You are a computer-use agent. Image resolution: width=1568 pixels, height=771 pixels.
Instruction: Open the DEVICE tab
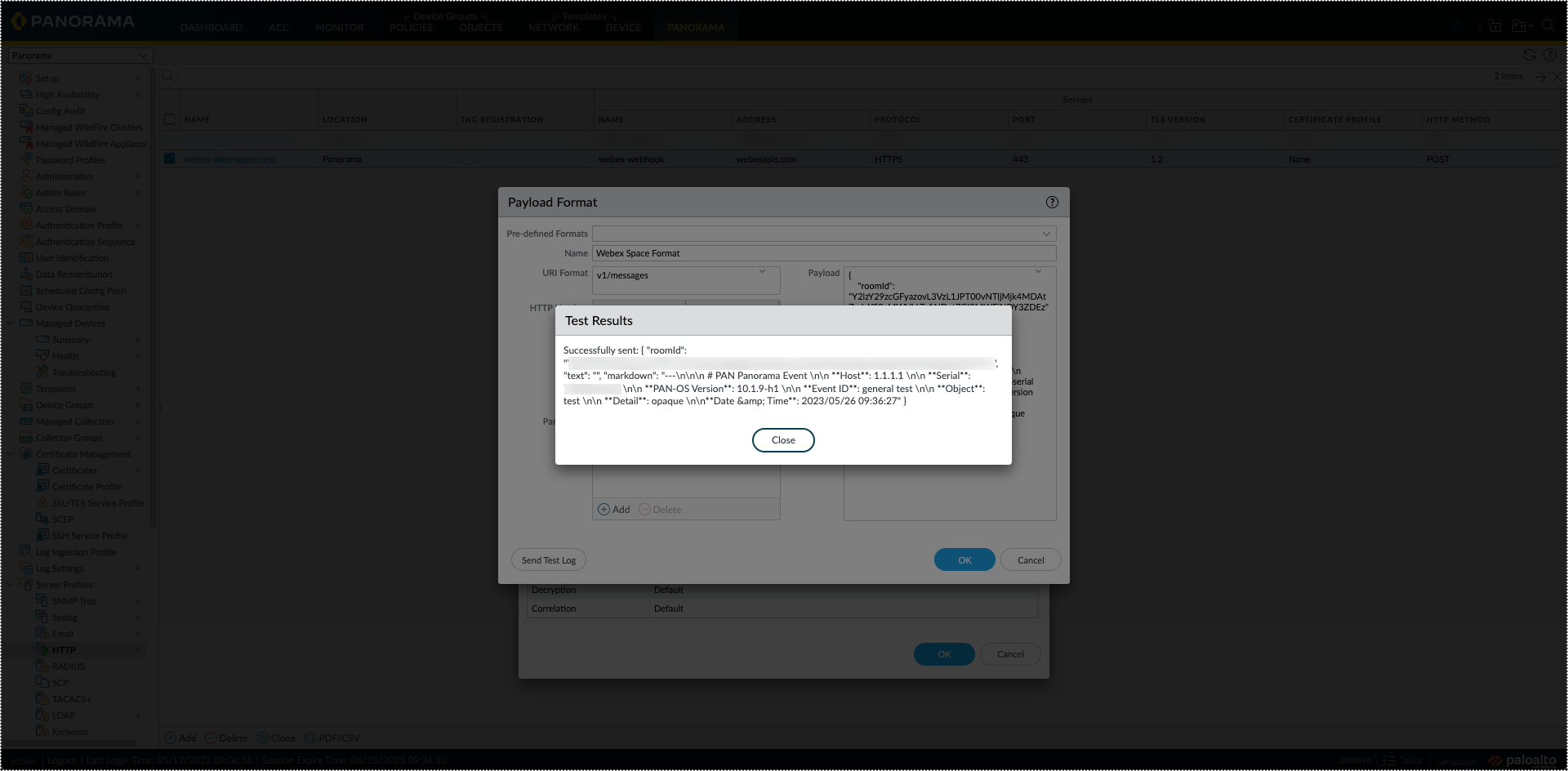point(623,28)
